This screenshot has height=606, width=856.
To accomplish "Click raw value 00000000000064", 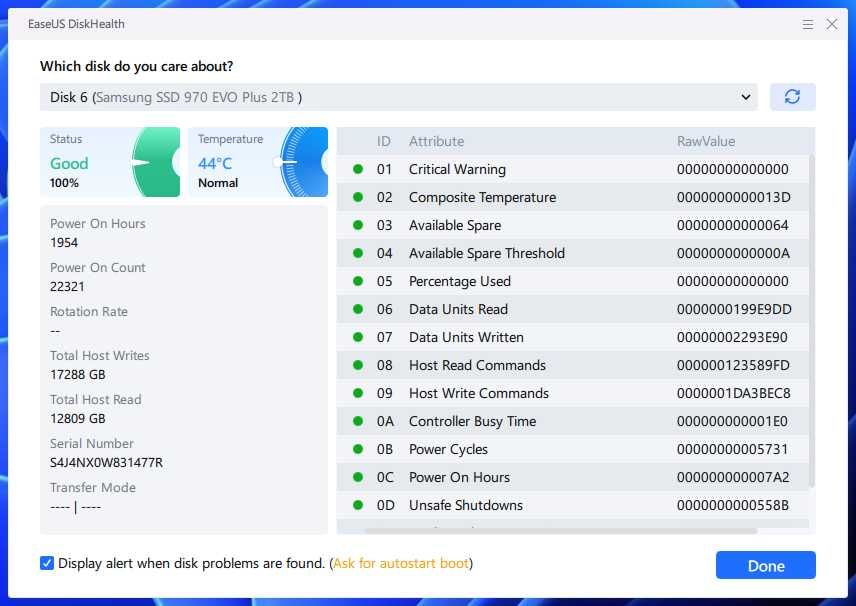I will (x=732, y=225).
